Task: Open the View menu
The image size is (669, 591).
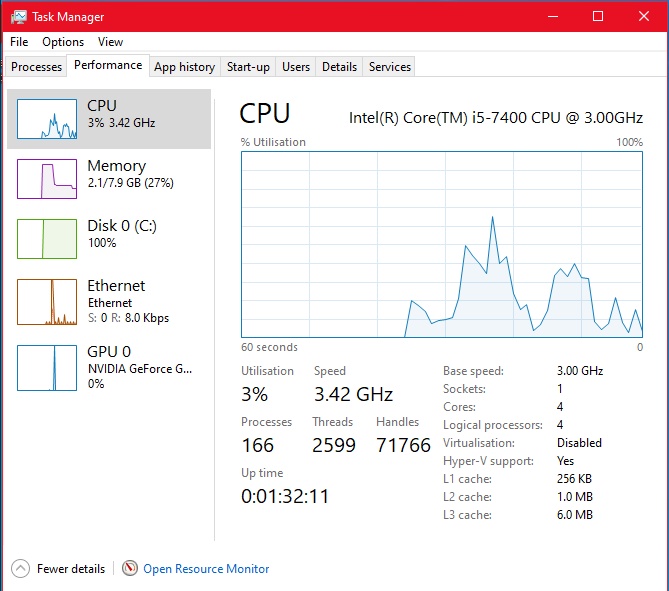Action: tap(110, 42)
